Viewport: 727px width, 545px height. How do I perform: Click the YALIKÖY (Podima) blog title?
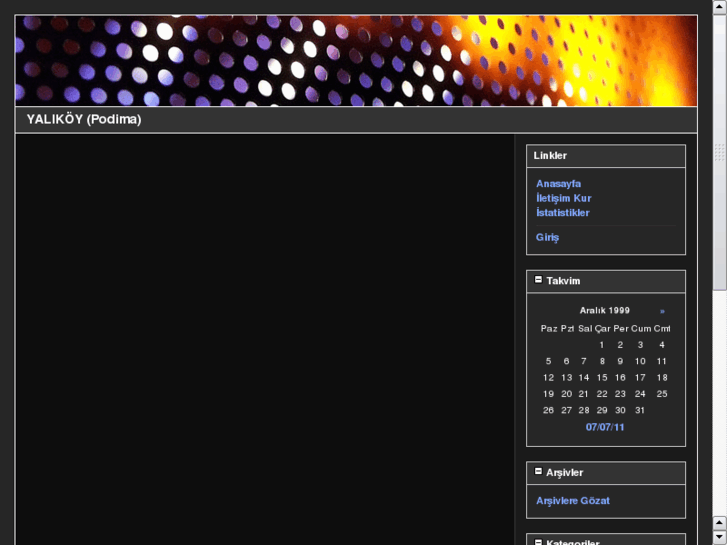[84, 120]
